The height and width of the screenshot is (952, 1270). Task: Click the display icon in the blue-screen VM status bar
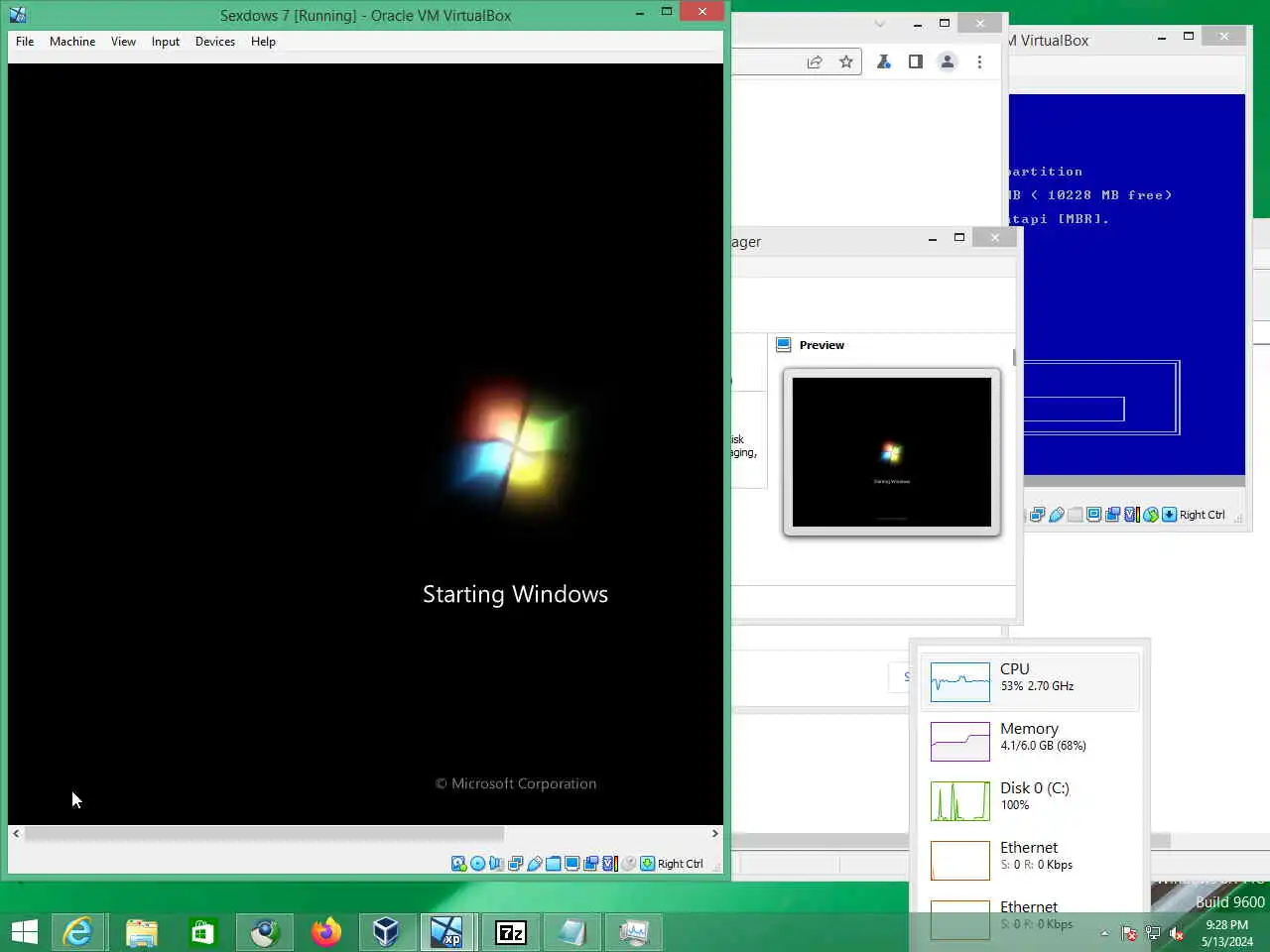click(x=1093, y=515)
